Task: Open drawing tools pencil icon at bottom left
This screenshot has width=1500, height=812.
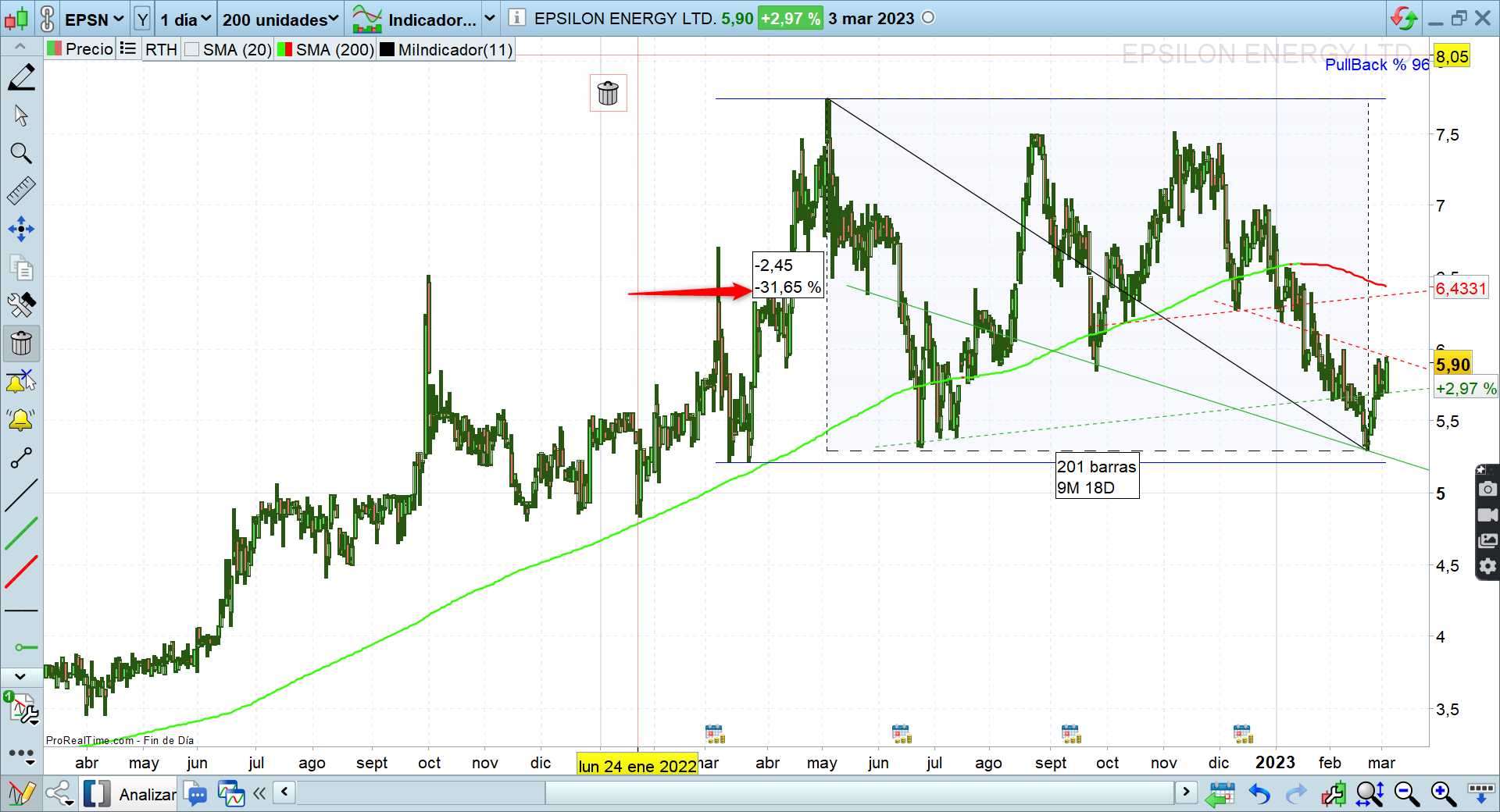Action: (20, 794)
